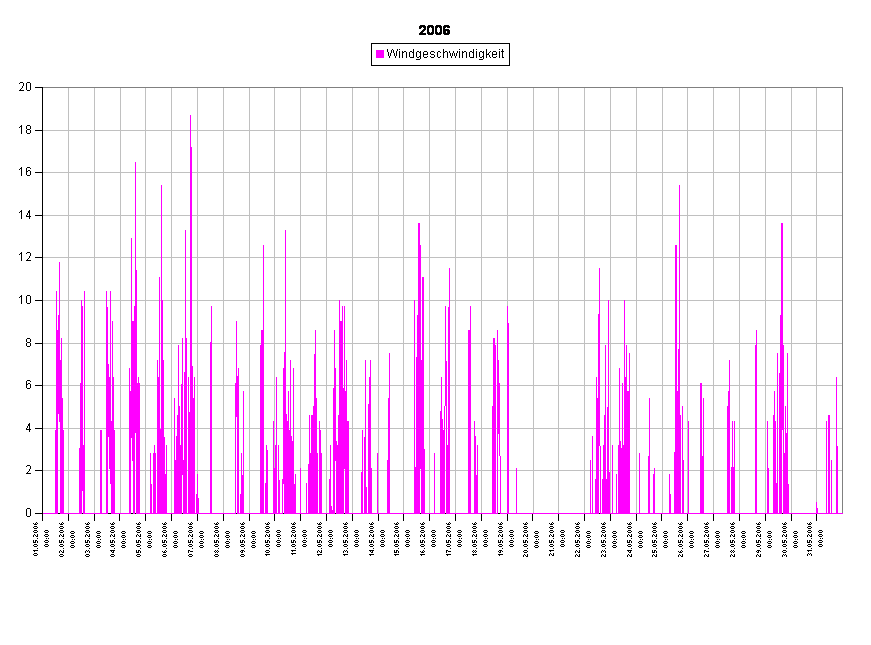Click the chart baseline inside the data gap
The width and height of the screenshot is (871, 645).
pyautogui.click(x=550, y=513)
